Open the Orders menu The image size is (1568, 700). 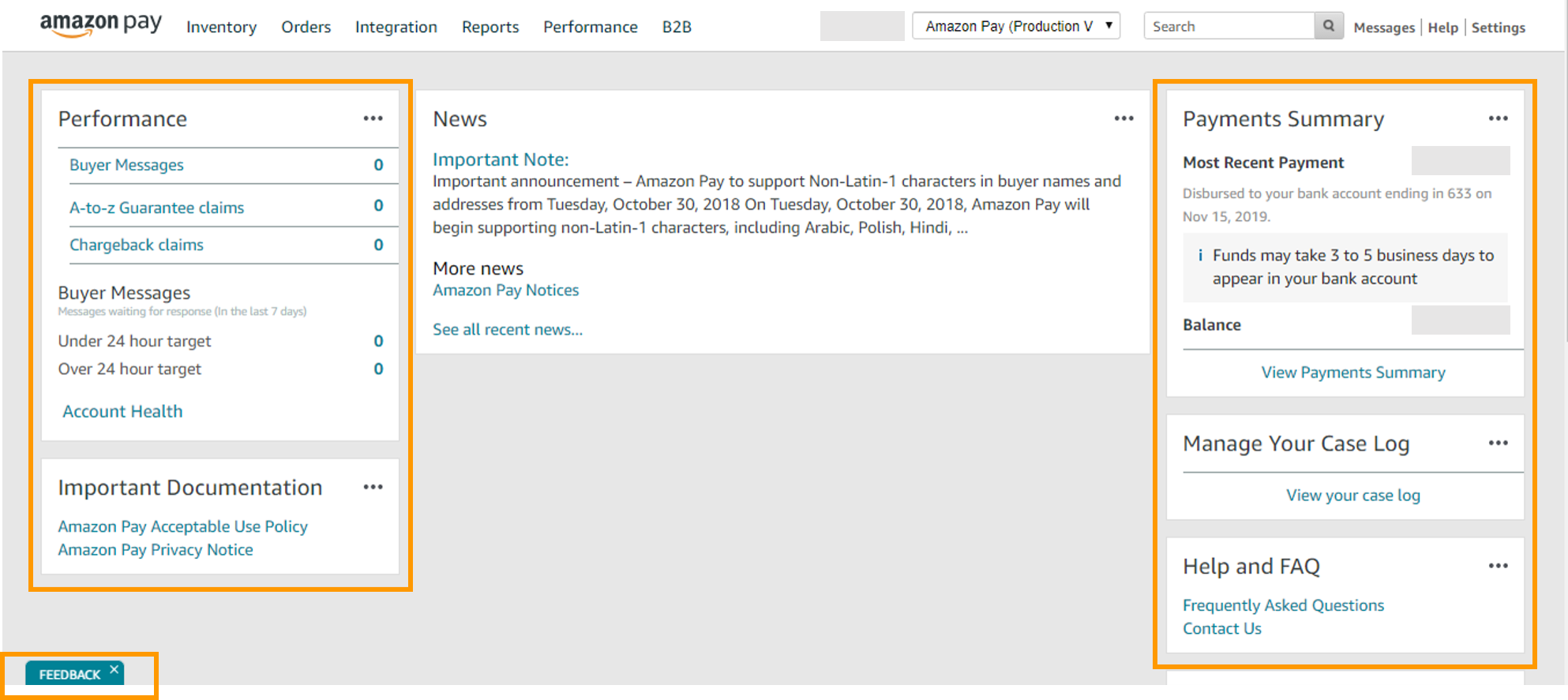(x=306, y=27)
